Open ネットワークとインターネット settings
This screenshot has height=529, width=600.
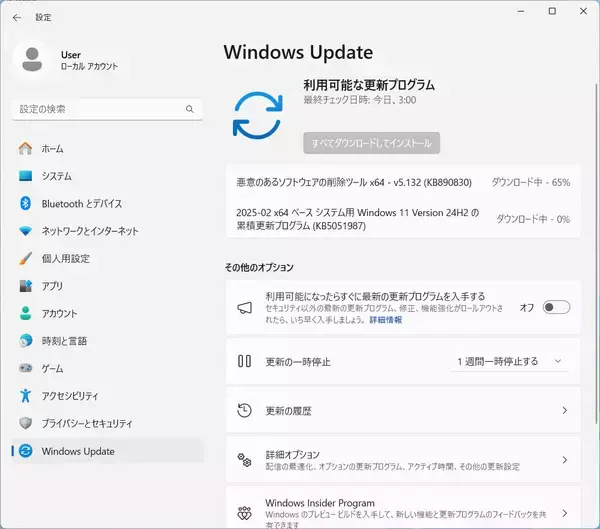pyautogui.click(x=108, y=231)
